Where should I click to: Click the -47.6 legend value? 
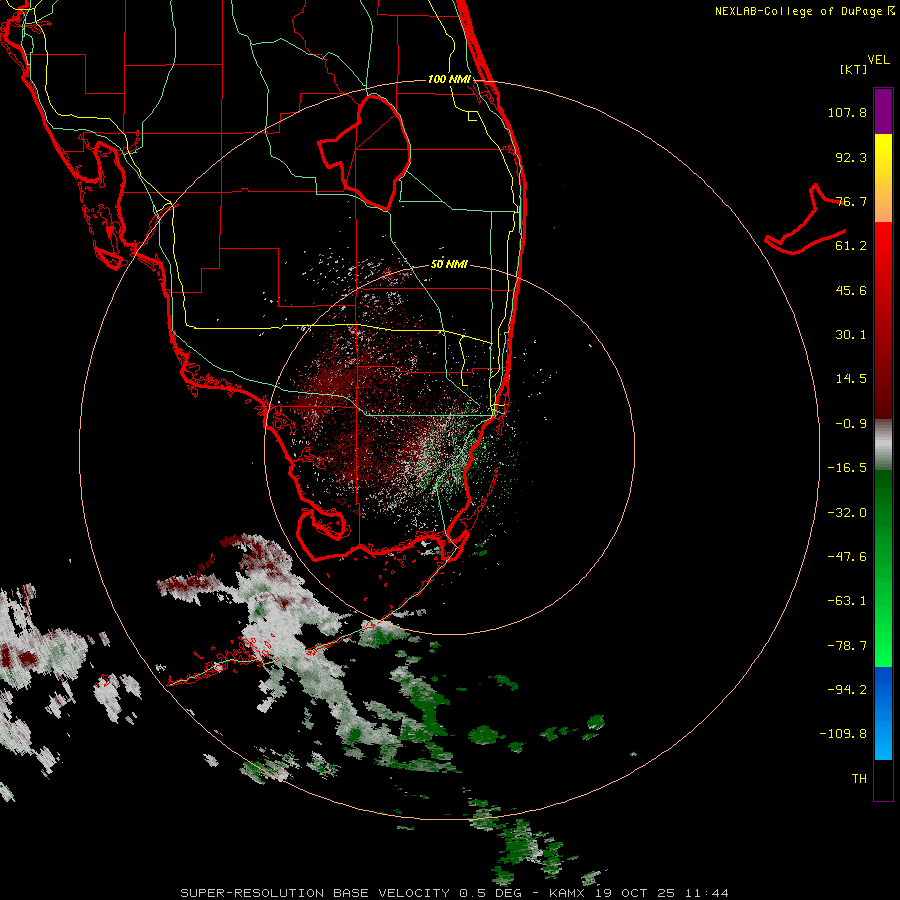847,557
